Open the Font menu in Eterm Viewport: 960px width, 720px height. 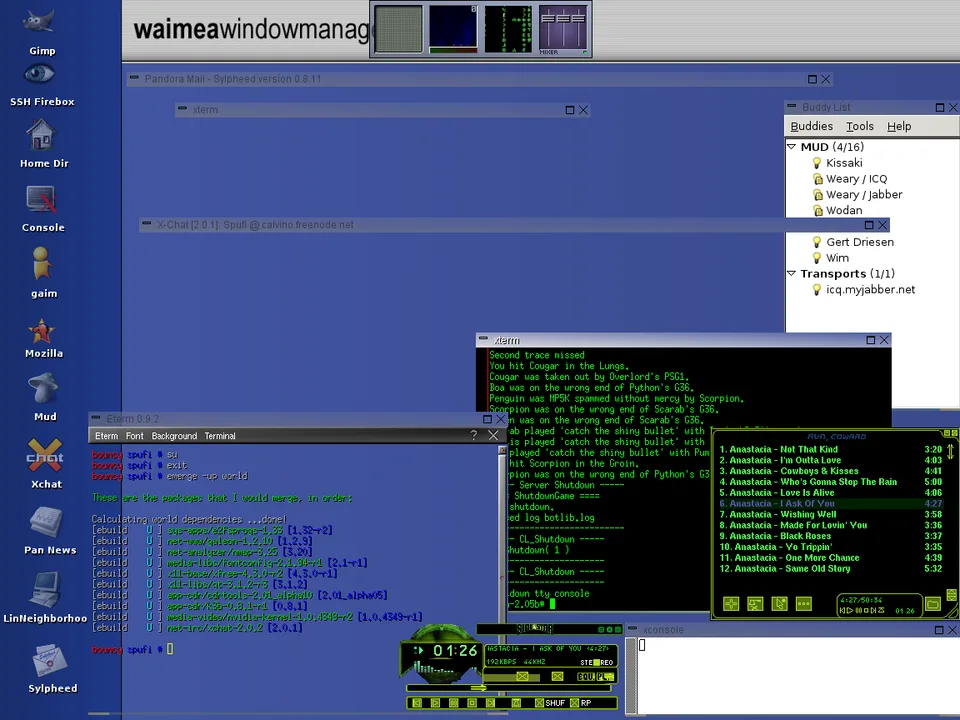click(135, 436)
